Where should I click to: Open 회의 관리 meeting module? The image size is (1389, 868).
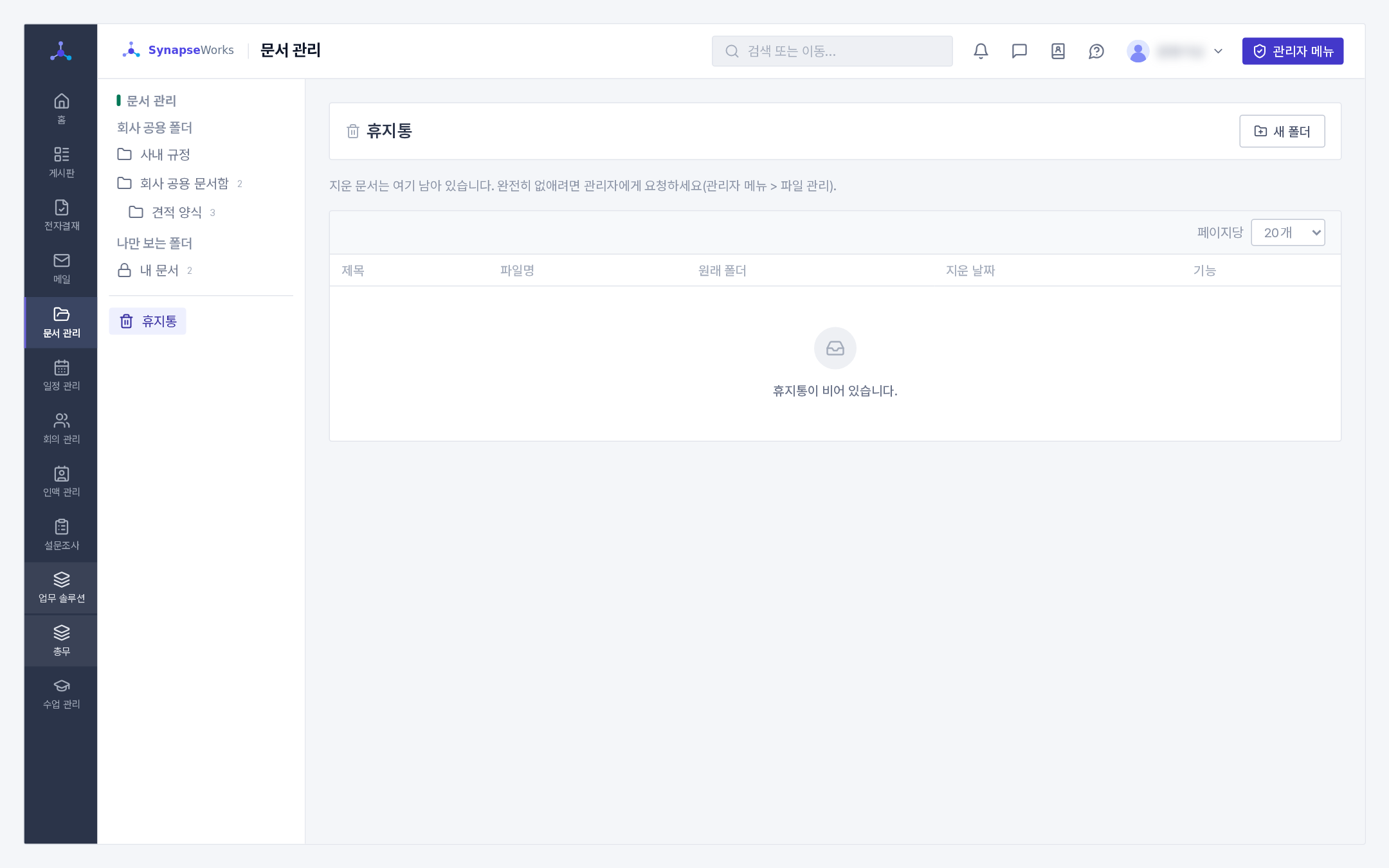61,428
